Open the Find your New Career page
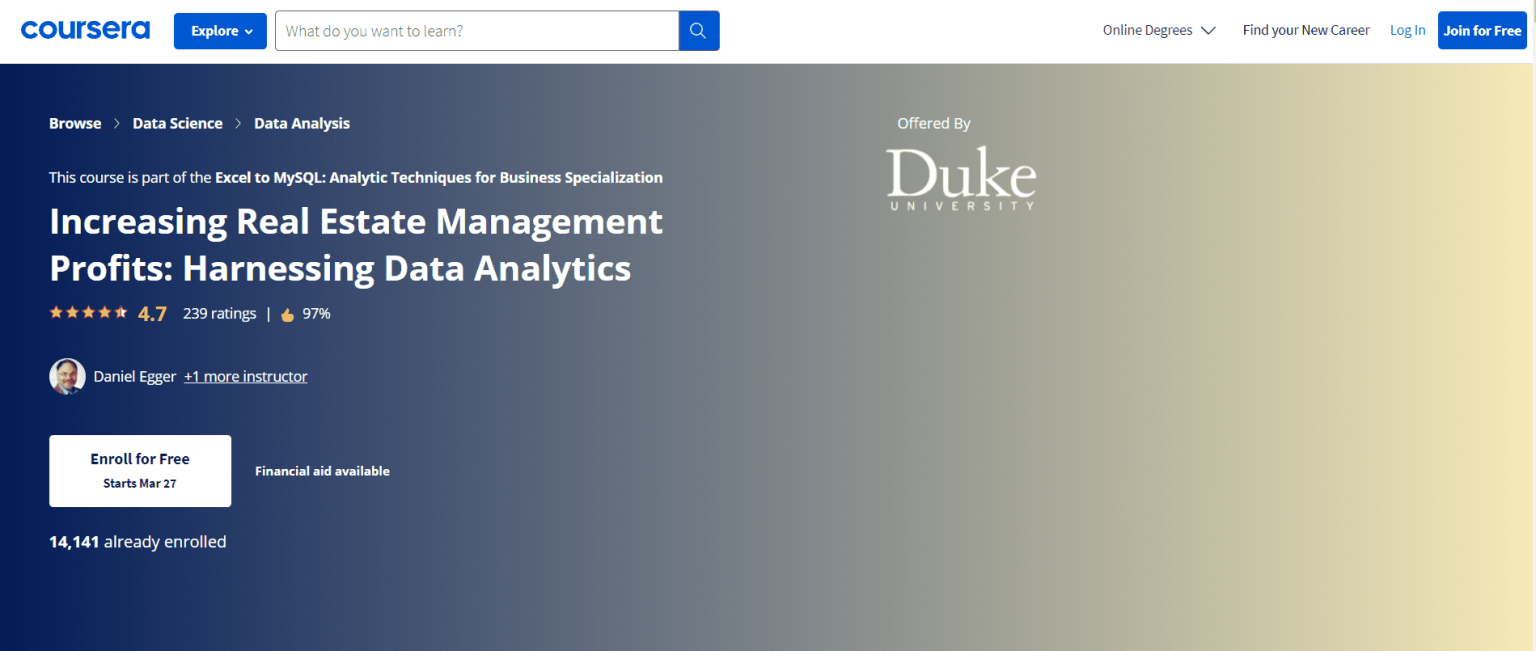The height and width of the screenshot is (651, 1536). (x=1305, y=30)
